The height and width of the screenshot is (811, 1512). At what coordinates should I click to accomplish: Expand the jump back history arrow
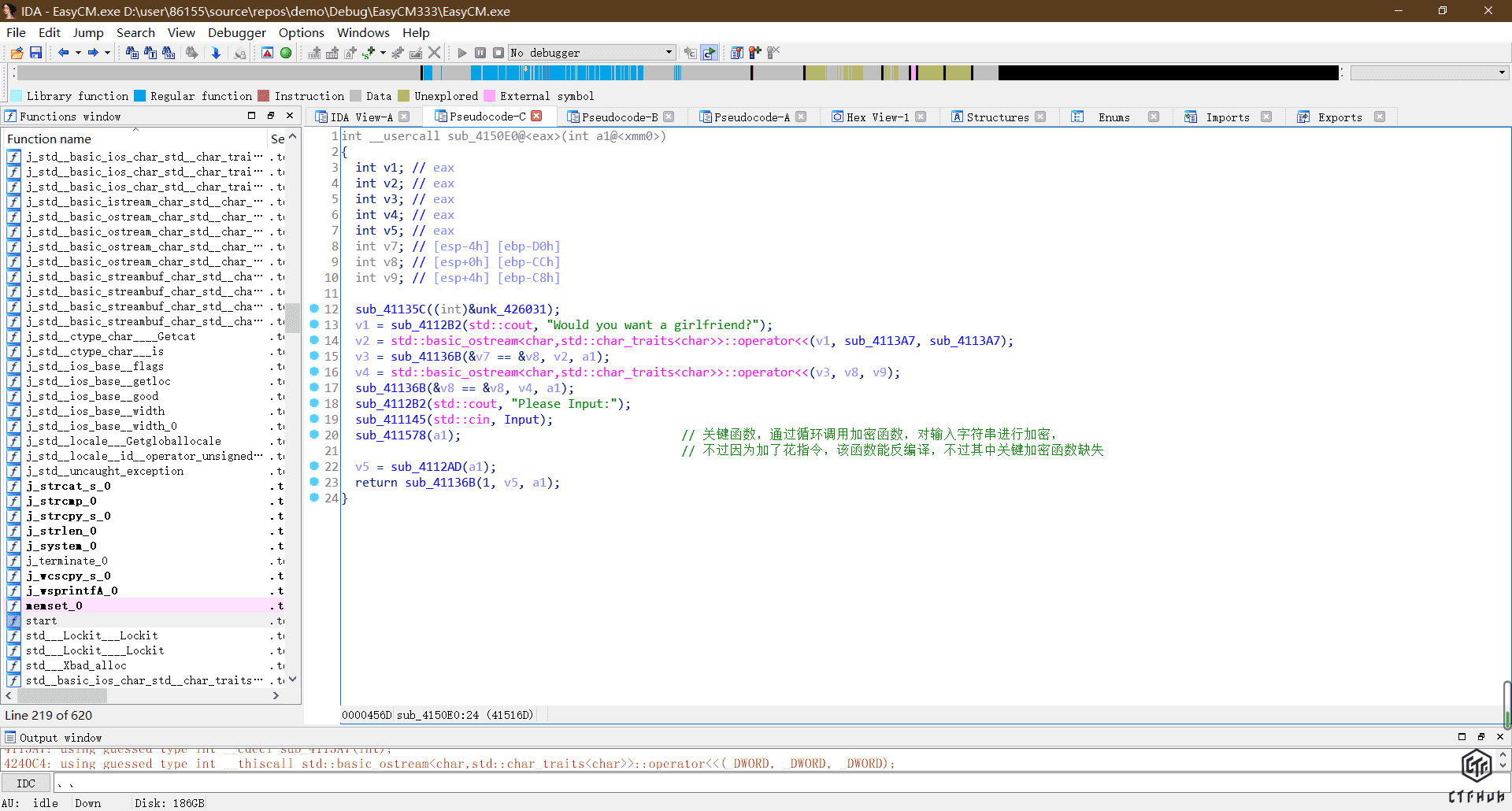pyautogui.click(x=78, y=53)
